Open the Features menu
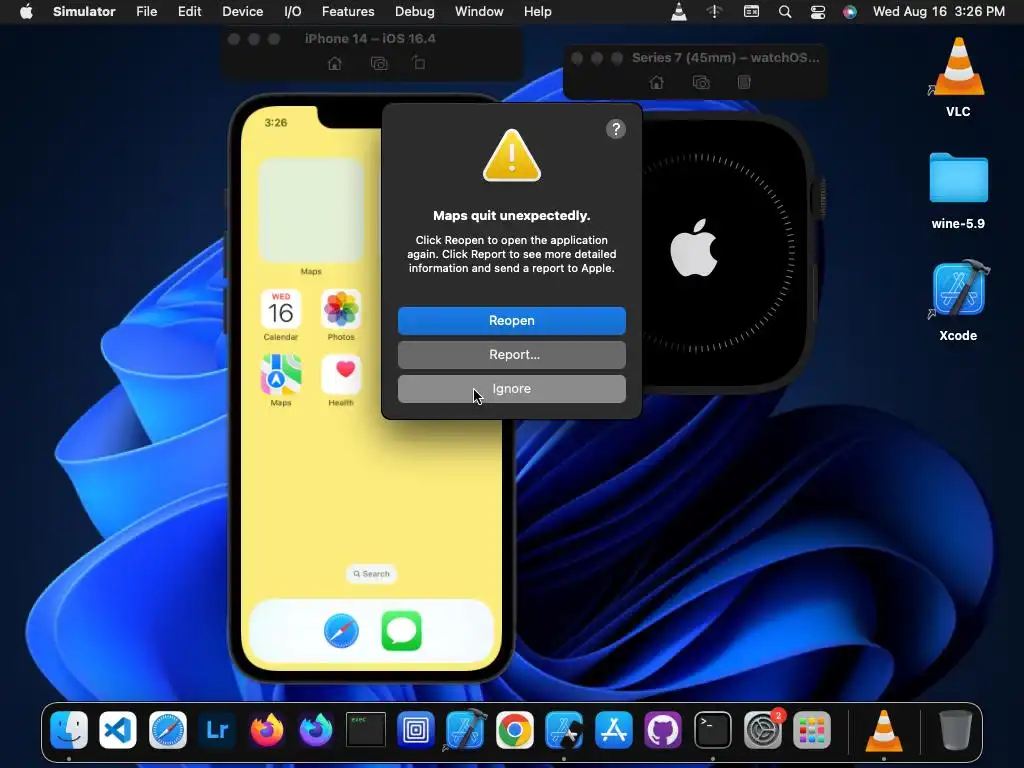The height and width of the screenshot is (768, 1024). click(x=348, y=12)
